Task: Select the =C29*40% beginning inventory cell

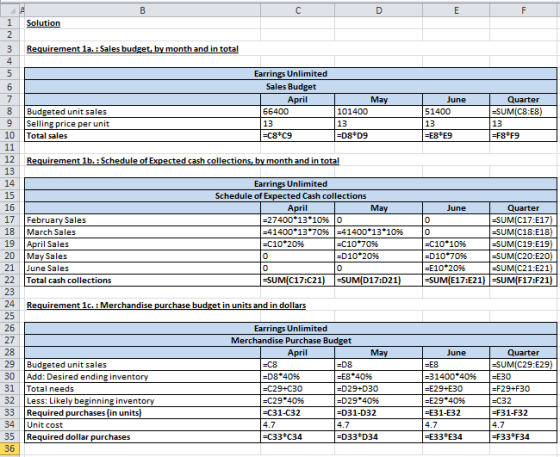Action: point(298,401)
